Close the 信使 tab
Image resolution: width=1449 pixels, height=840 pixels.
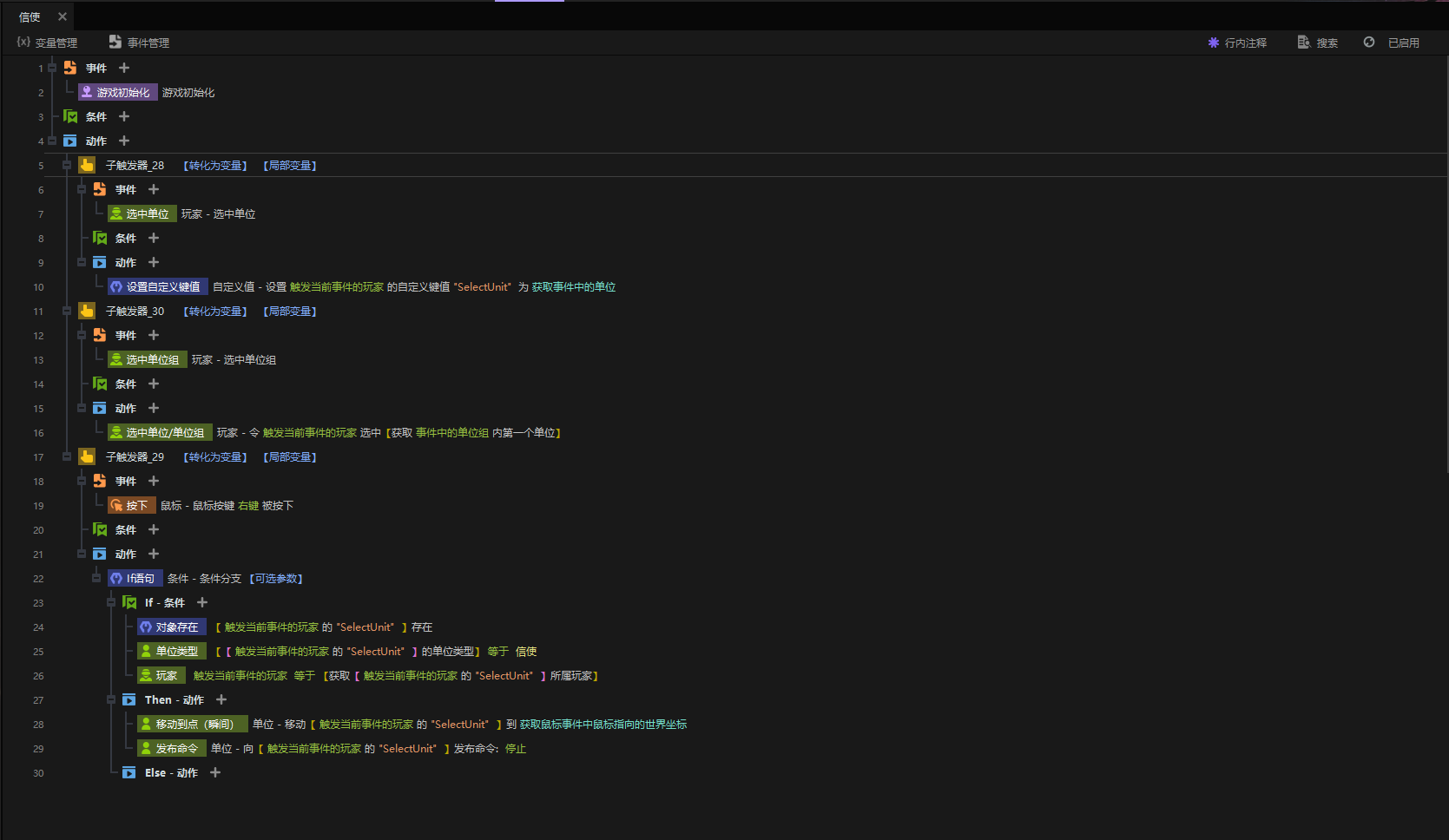[x=63, y=16]
